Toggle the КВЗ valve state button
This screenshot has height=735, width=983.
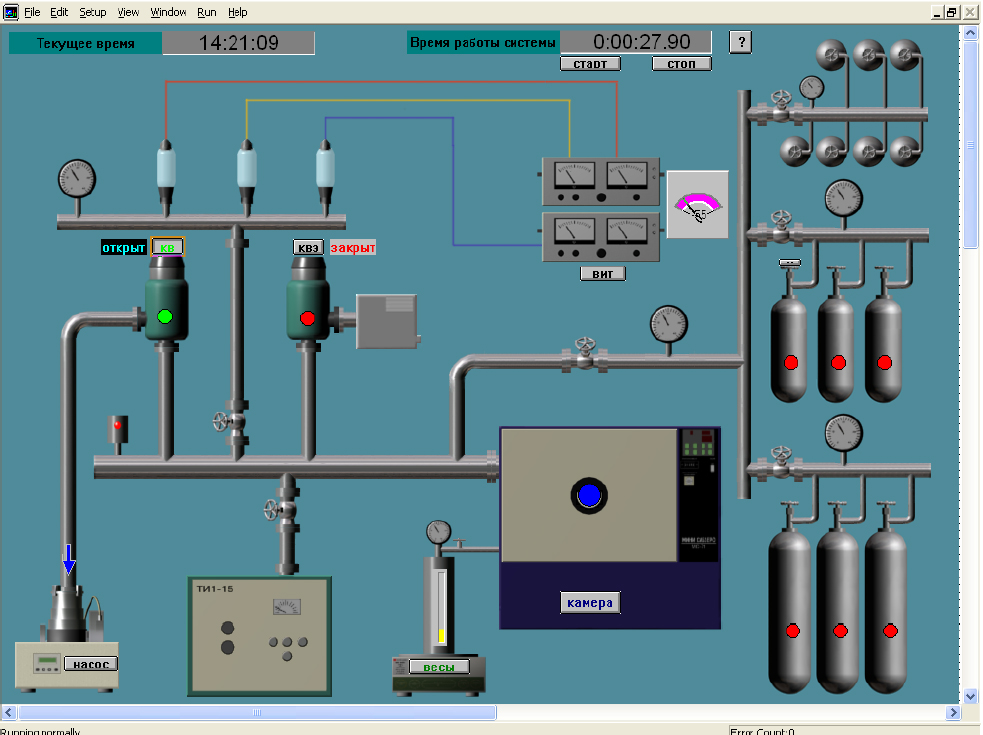308,247
